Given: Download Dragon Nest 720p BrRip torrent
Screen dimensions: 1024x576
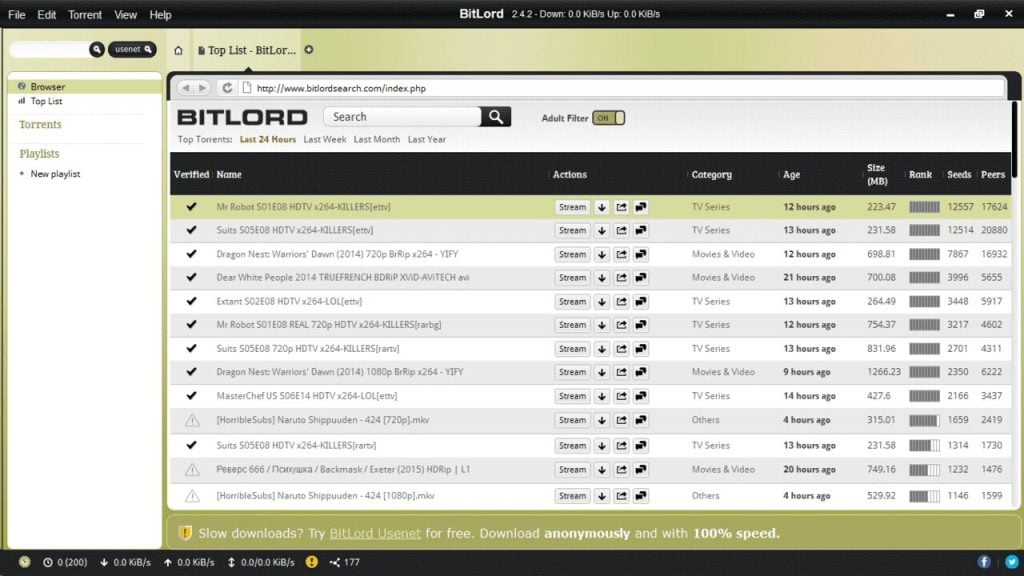Looking at the screenshot, I should pos(601,254).
